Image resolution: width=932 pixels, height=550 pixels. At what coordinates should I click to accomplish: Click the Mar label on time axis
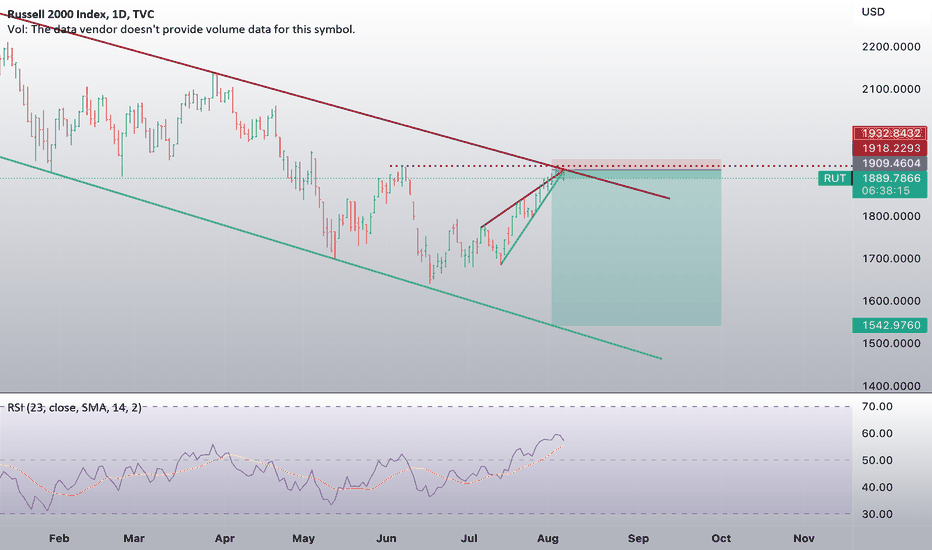[134, 538]
